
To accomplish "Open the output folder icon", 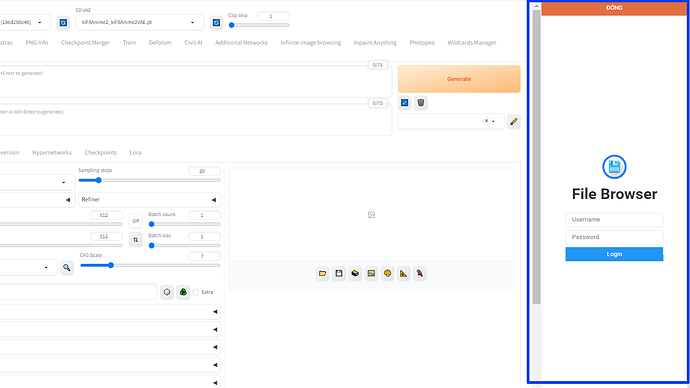I will tap(323, 274).
